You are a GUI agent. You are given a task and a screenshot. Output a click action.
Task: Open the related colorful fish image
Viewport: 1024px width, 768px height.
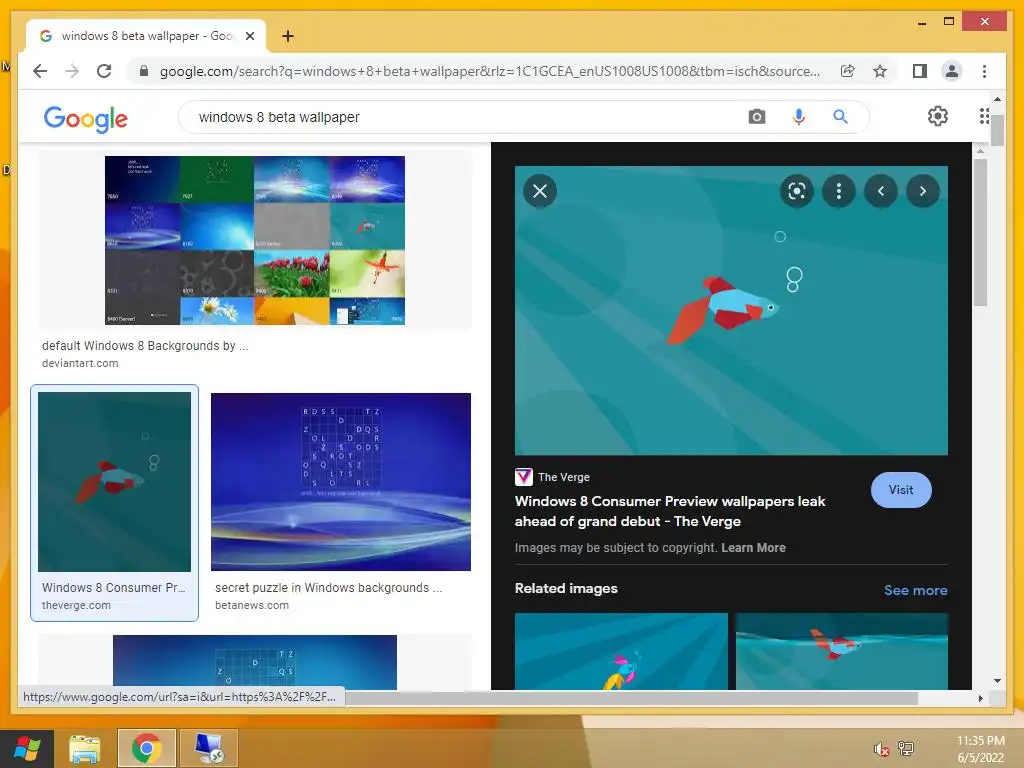[x=621, y=651]
